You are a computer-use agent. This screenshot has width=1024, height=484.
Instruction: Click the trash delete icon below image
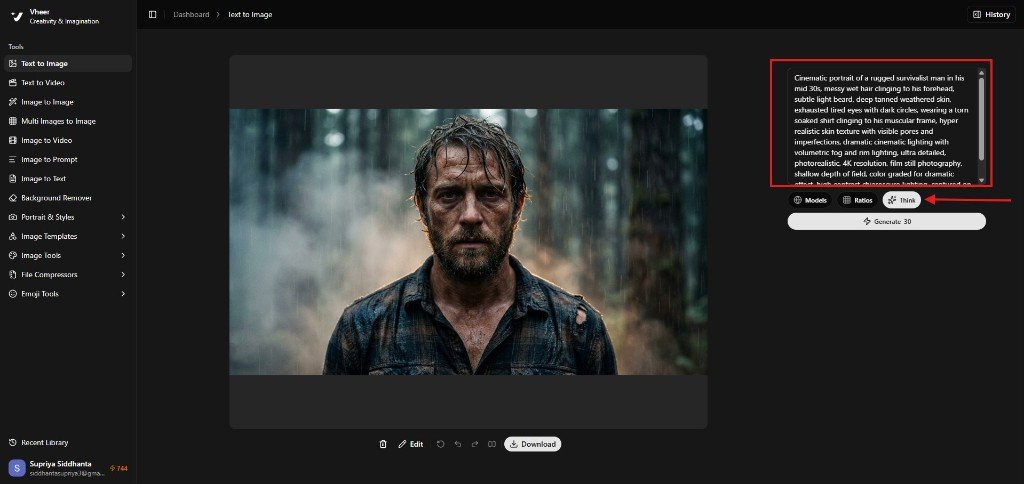point(383,444)
